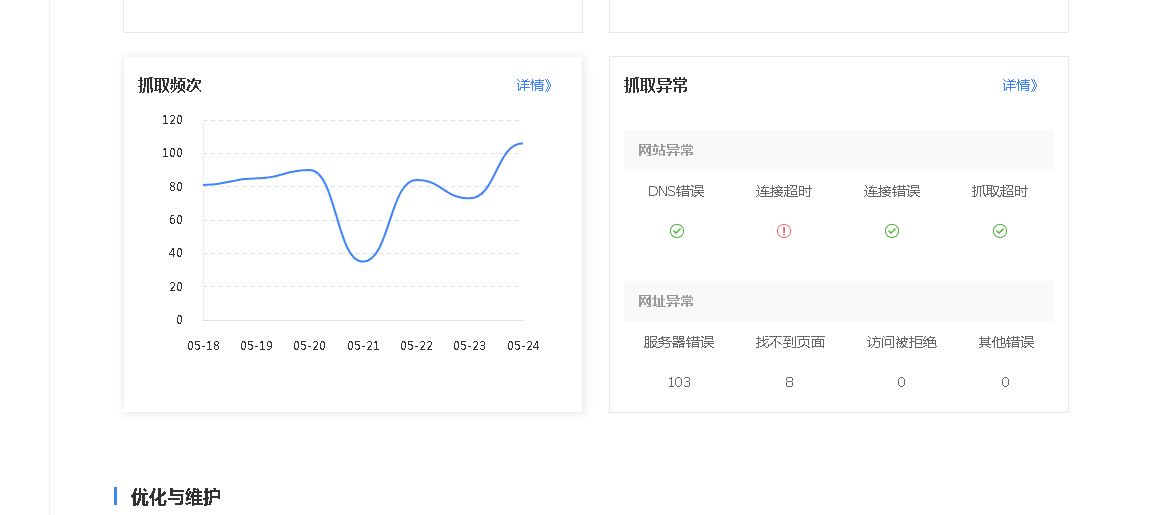Select the 网站异常 section header
Viewport: 1166px width, 515px height.
(x=666, y=150)
